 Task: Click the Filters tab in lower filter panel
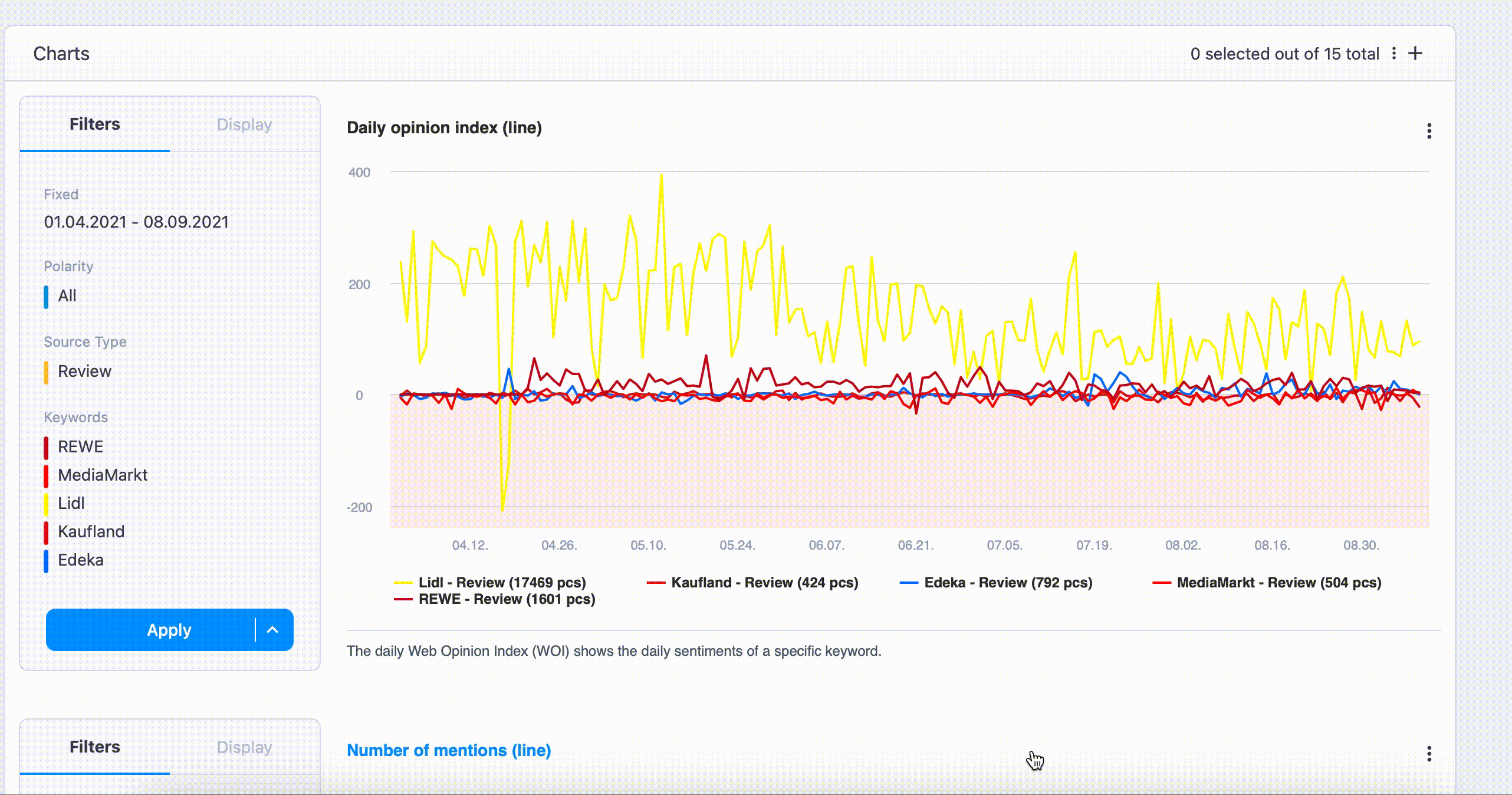coord(95,746)
